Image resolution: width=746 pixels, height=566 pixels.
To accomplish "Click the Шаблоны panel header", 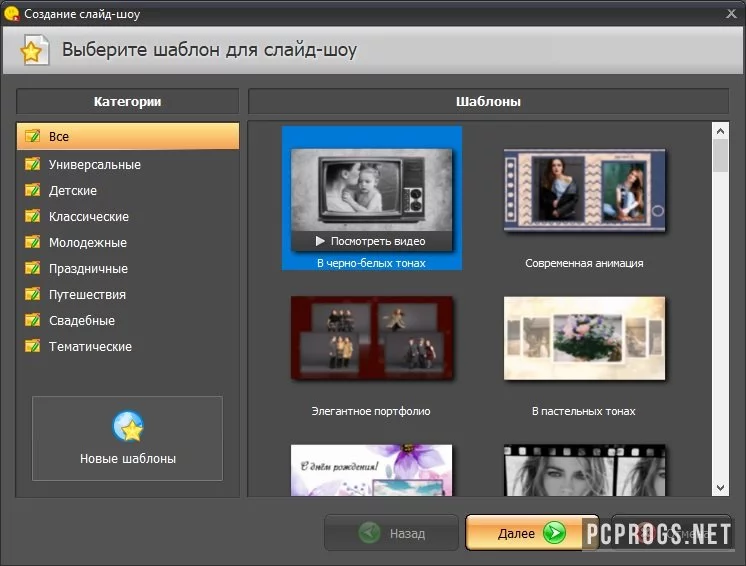I will click(x=489, y=101).
